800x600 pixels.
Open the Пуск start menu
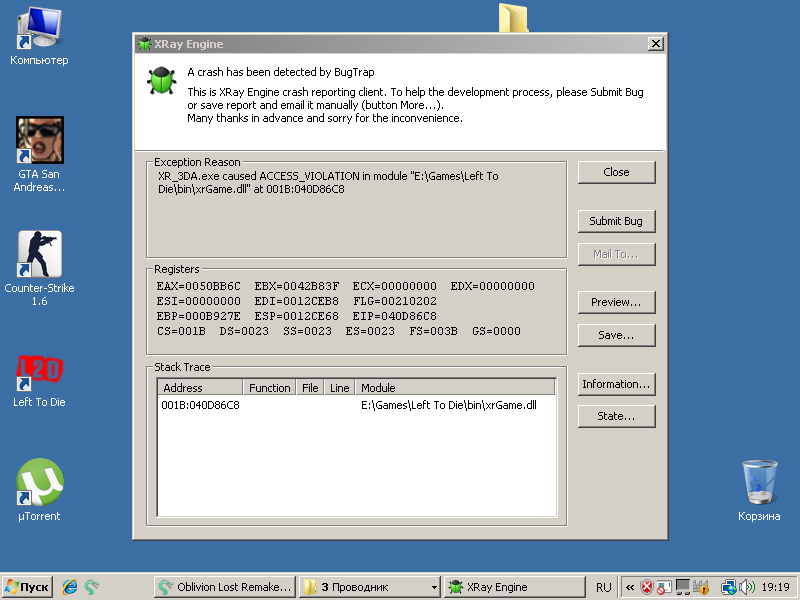[x=28, y=587]
